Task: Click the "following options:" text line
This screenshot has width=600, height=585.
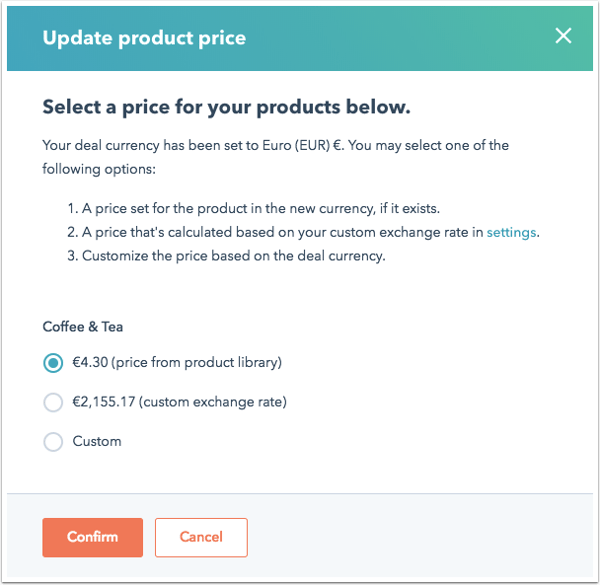Action: (99, 169)
